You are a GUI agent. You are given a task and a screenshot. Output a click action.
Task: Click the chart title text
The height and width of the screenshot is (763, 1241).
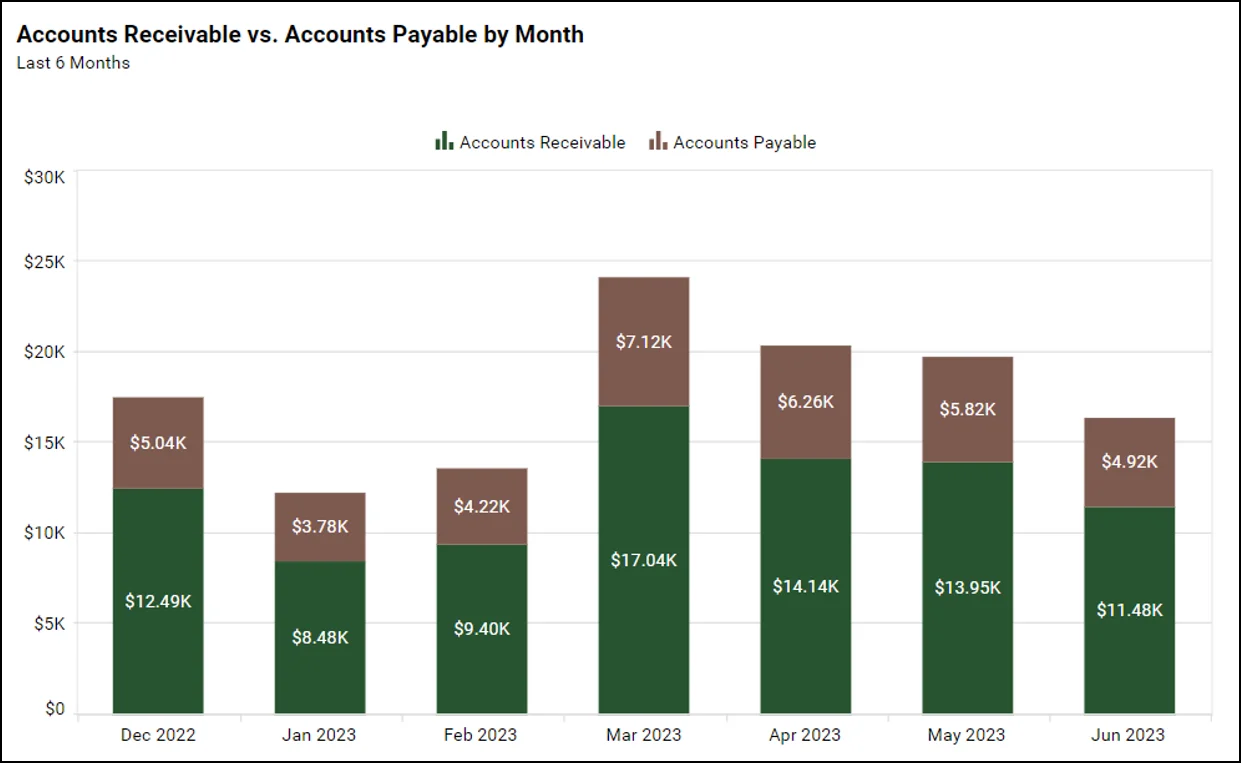pyautogui.click(x=300, y=34)
